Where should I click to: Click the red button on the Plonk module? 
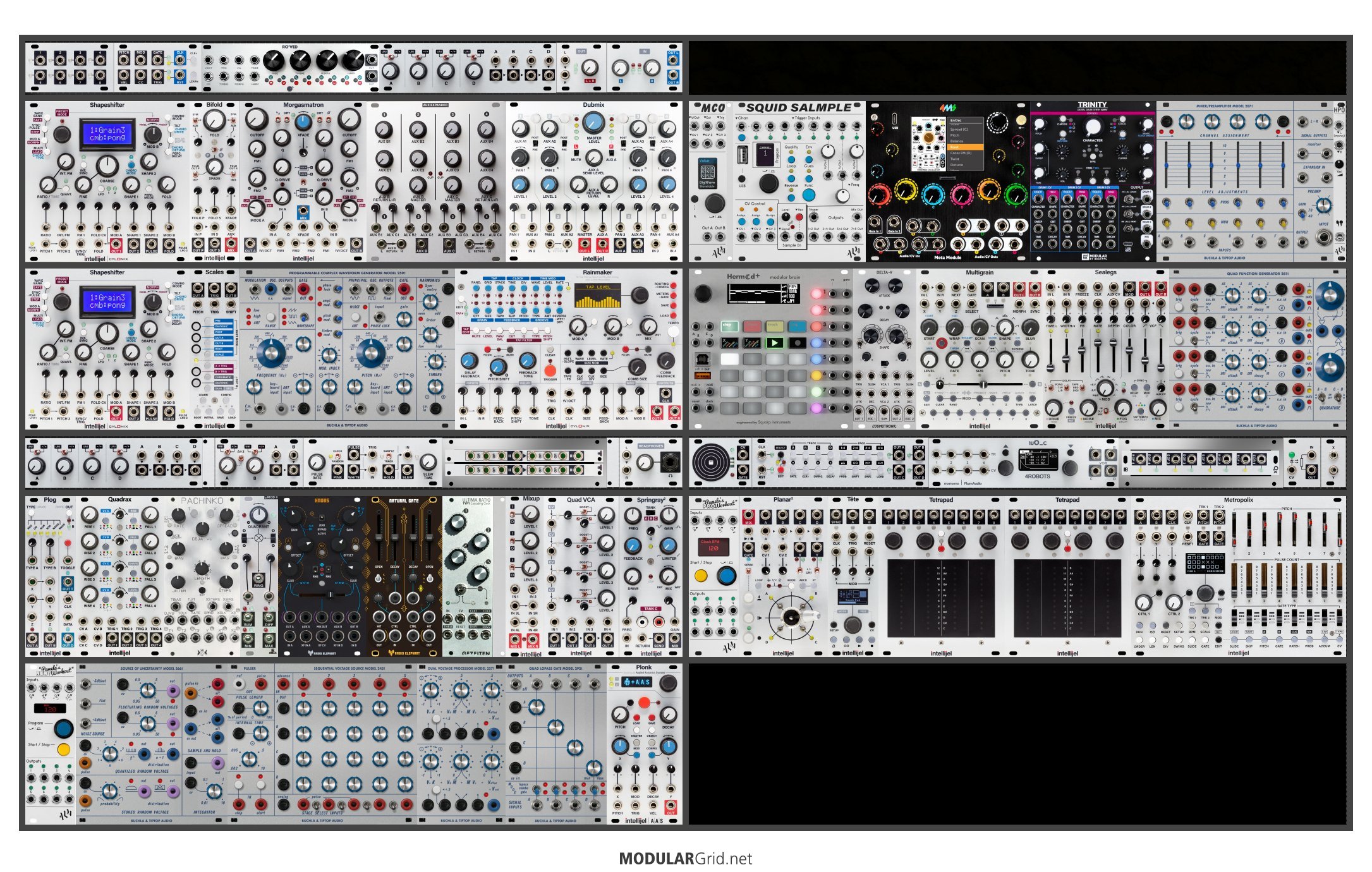(644, 703)
